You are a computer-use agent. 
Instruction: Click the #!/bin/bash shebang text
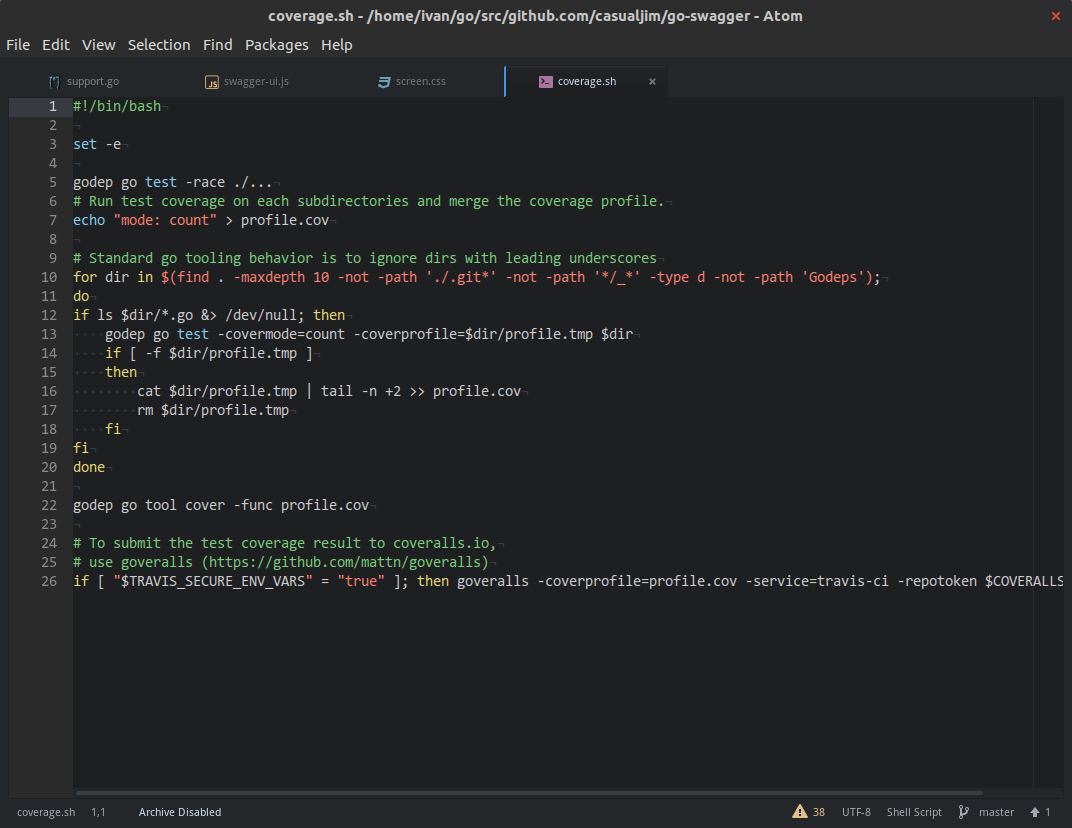pyautogui.click(x=117, y=107)
